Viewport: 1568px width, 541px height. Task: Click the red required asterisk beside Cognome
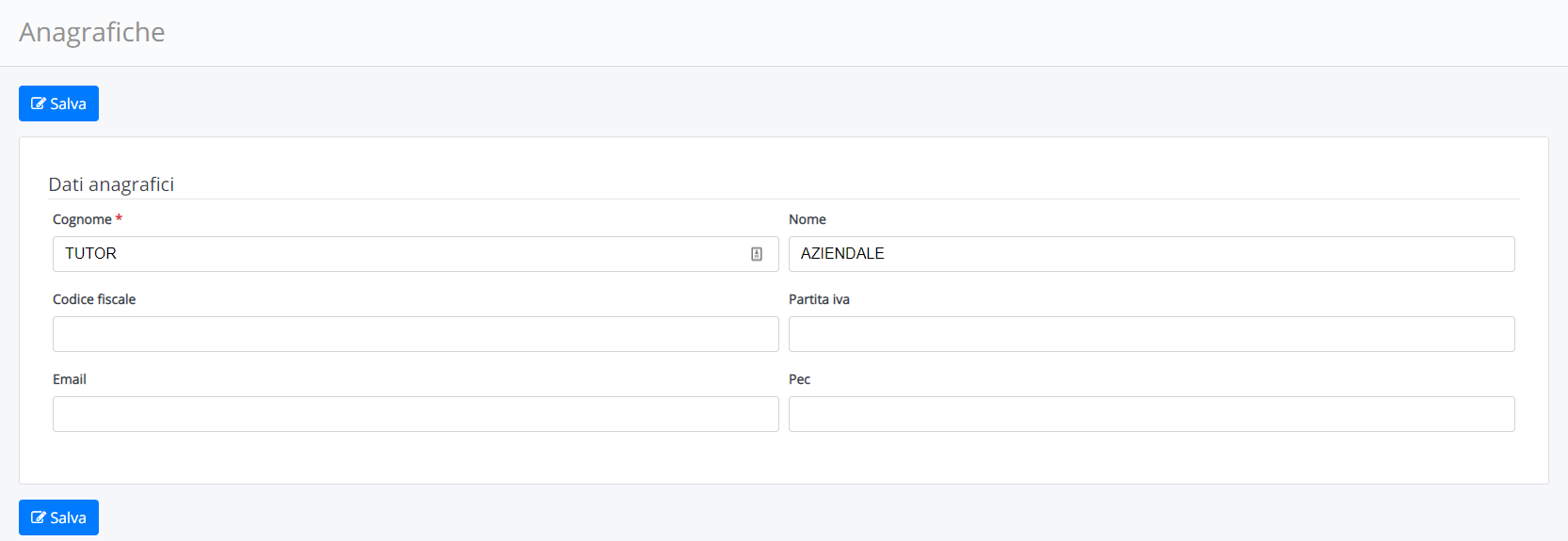tap(119, 218)
